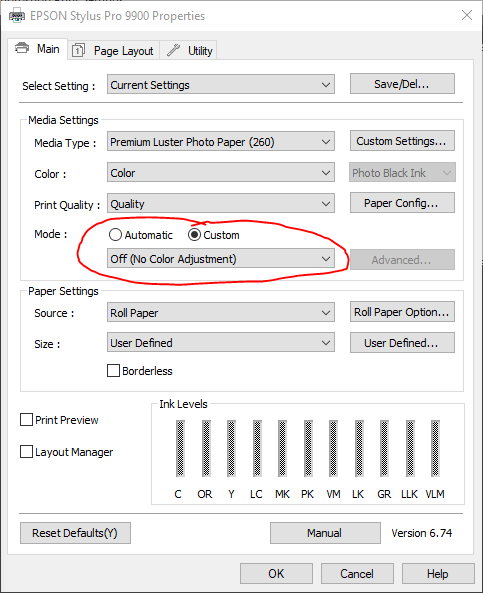The image size is (483, 593).
Task: Click the wrench icon on Utility tab
Action: coord(173,50)
